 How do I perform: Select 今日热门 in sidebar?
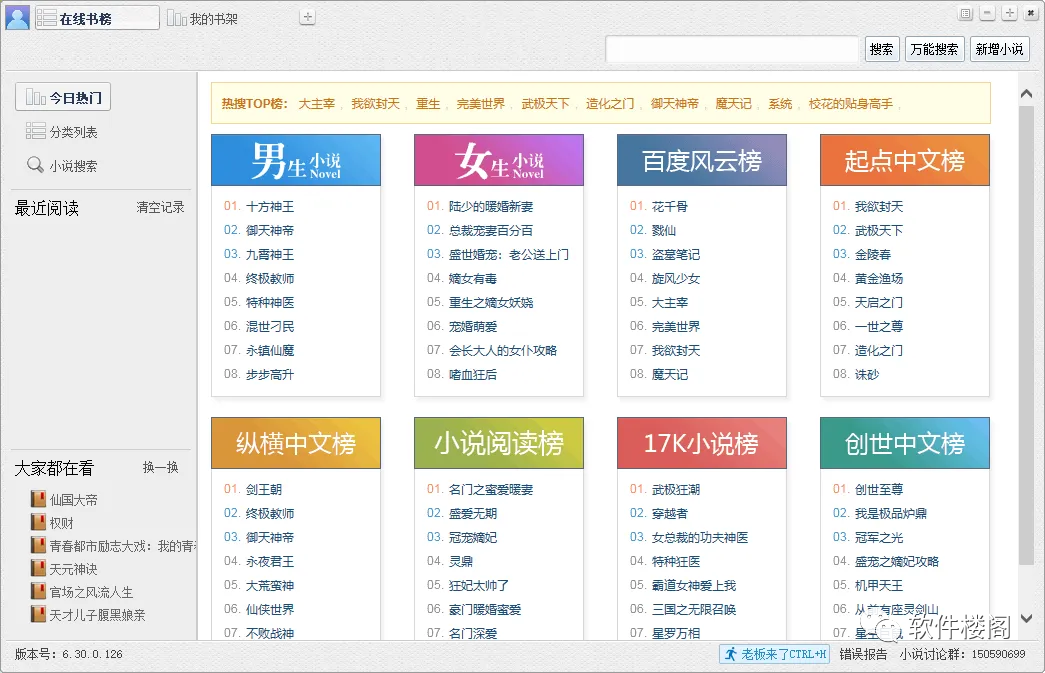tap(63, 97)
